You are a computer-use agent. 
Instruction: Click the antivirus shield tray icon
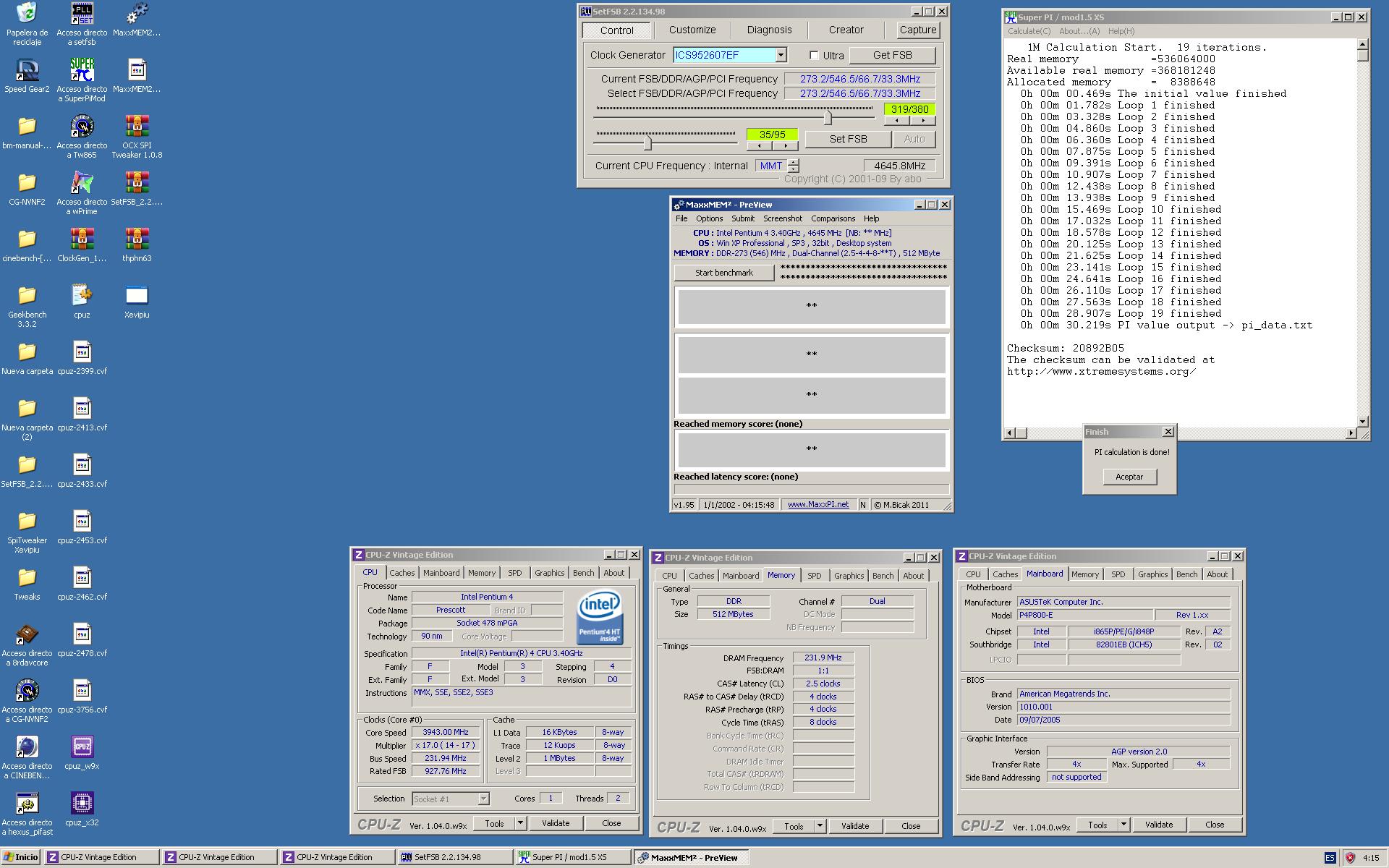[1349, 858]
